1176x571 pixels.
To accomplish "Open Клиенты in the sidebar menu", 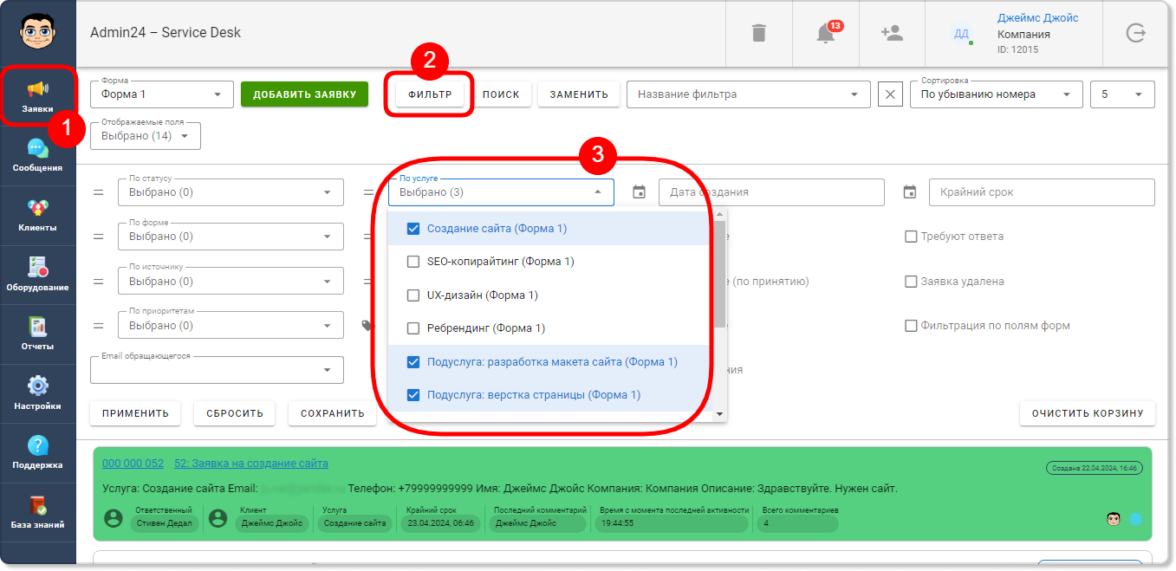I will tap(38, 215).
